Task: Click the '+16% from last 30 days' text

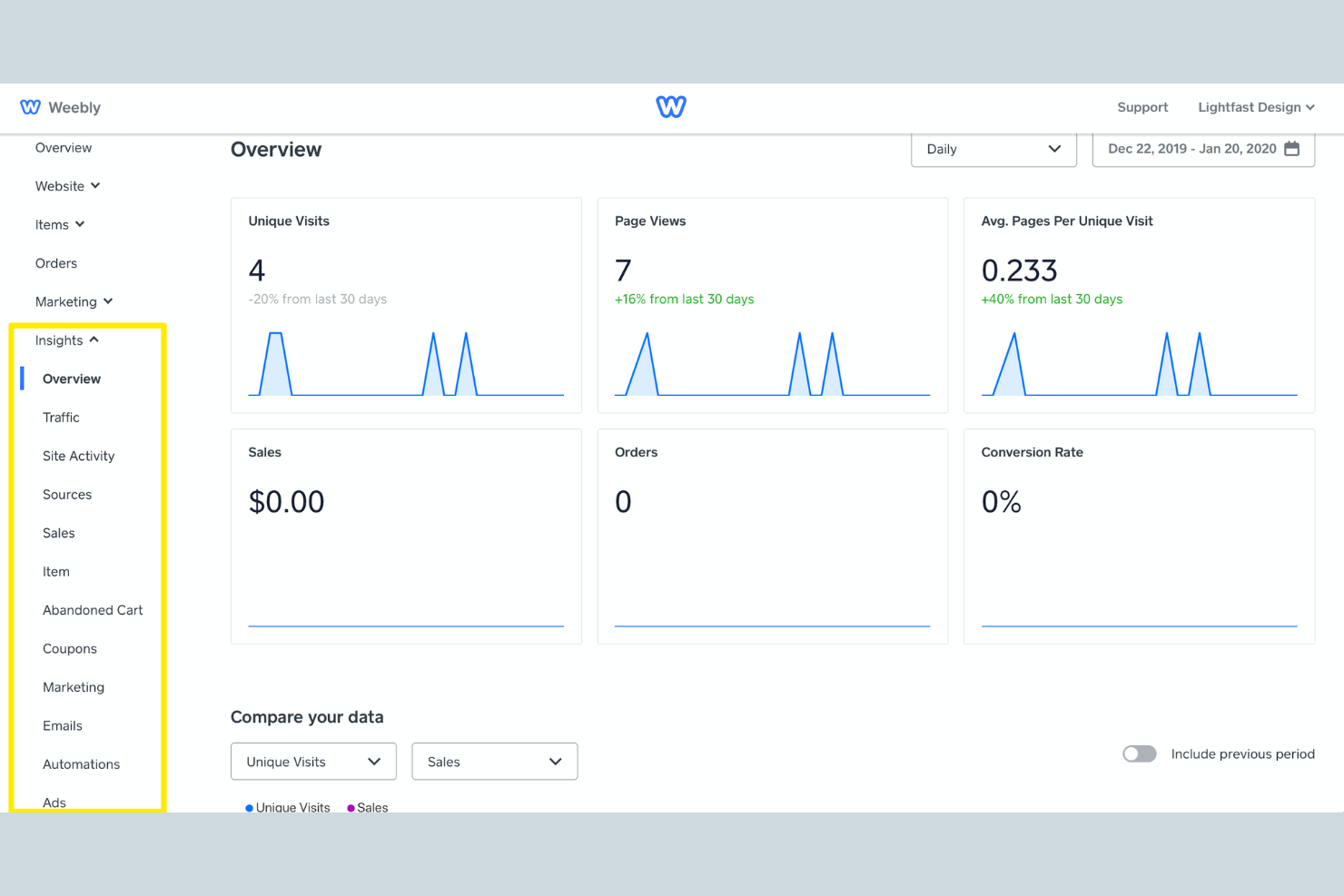Action: (x=684, y=300)
